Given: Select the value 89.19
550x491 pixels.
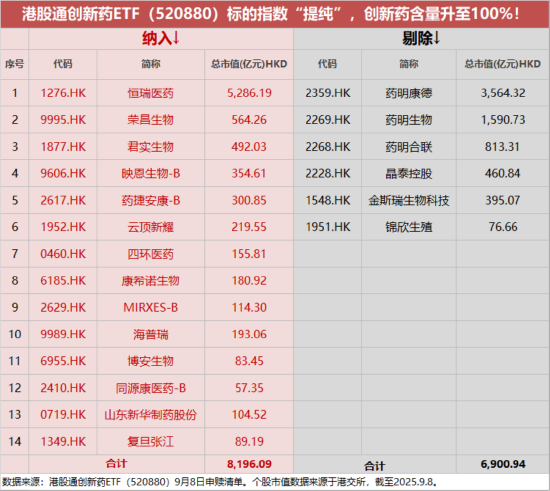Looking at the screenshot, I should tap(249, 442).
